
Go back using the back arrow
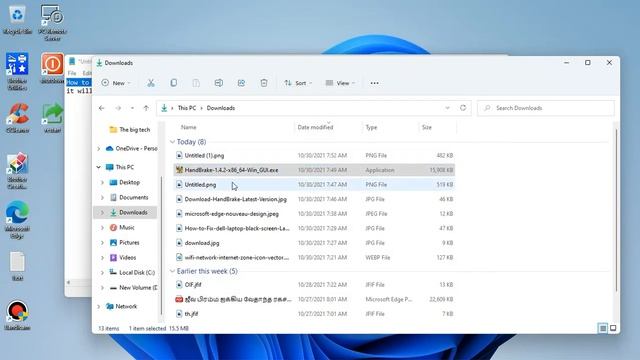(102, 108)
